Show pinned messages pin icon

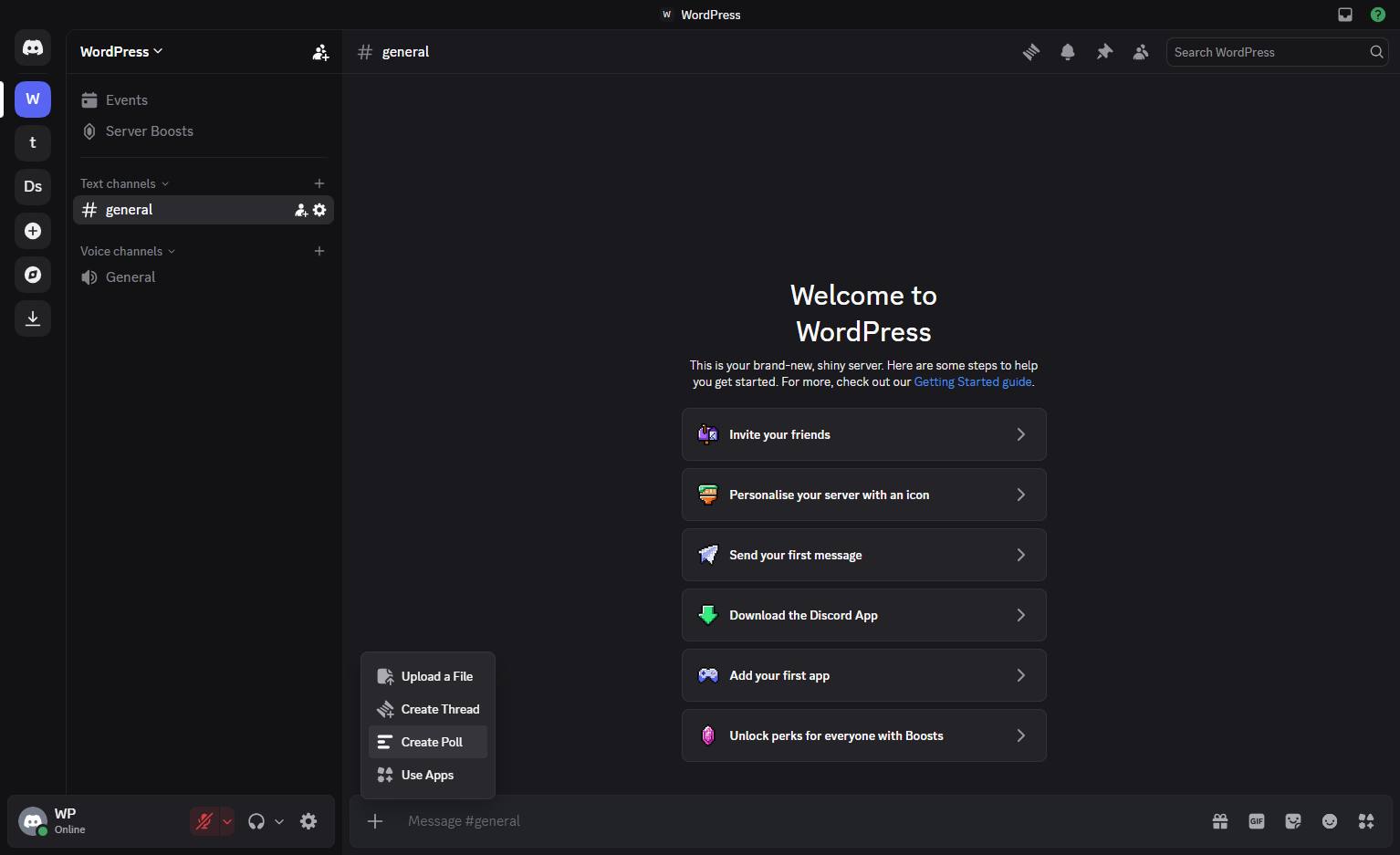coord(1104,52)
